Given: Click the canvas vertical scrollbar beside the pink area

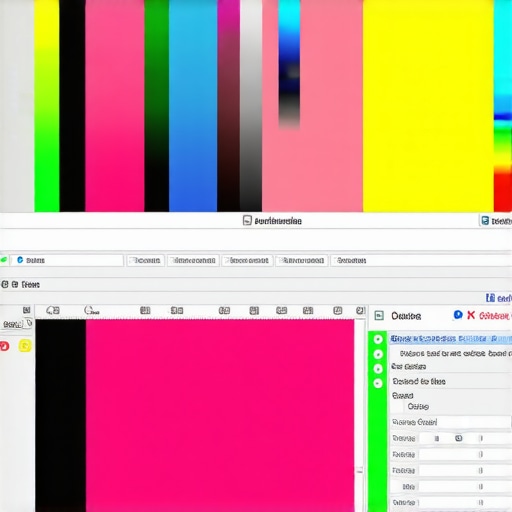Looking at the screenshot, I should coord(359,415).
